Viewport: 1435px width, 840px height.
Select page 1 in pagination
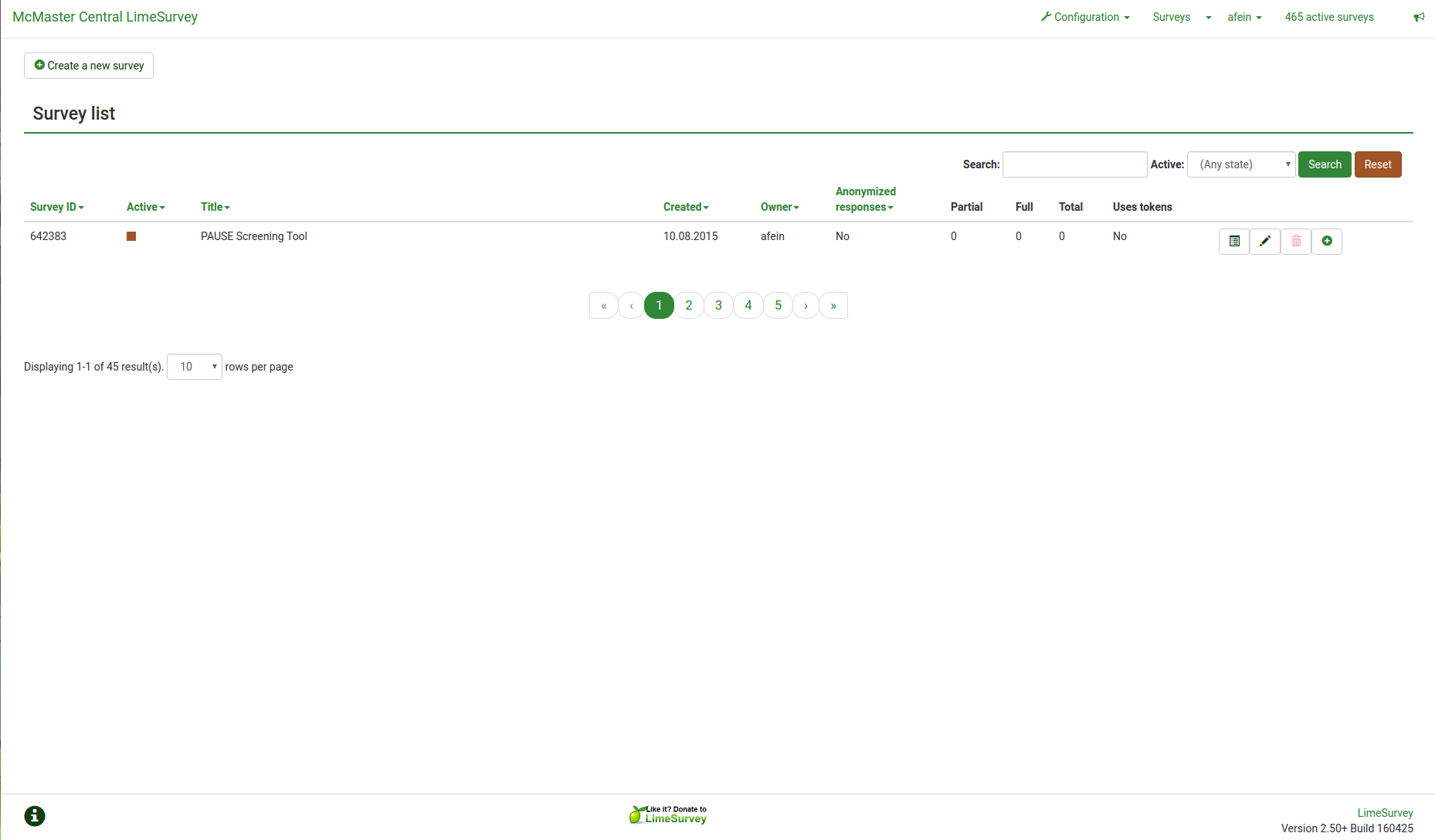click(659, 306)
